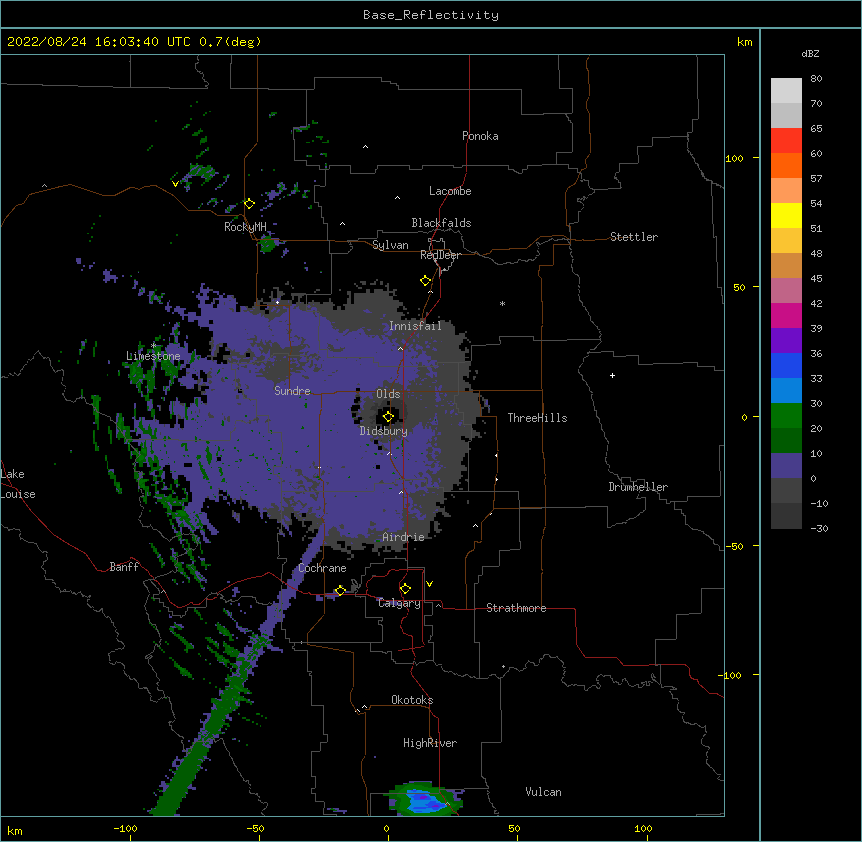Click the yellow diamond marker south of RedDeer
Image resolution: width=862 pixels, height=842 pixels.
coord(426,281)
